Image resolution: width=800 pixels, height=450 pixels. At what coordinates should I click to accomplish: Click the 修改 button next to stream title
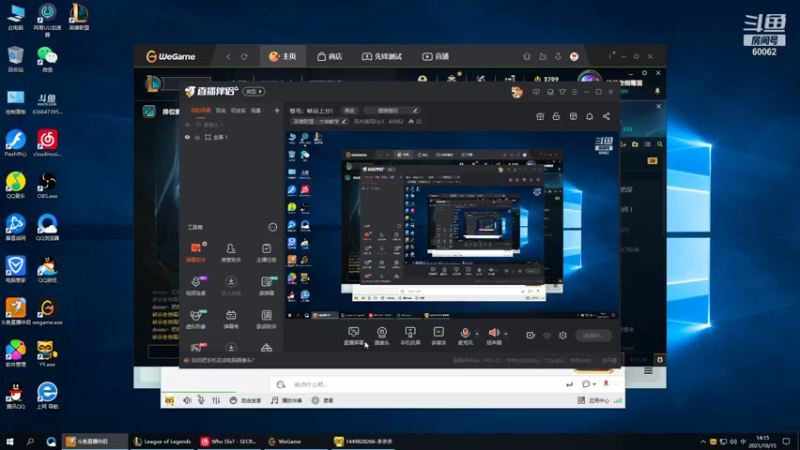coord(349,111)
